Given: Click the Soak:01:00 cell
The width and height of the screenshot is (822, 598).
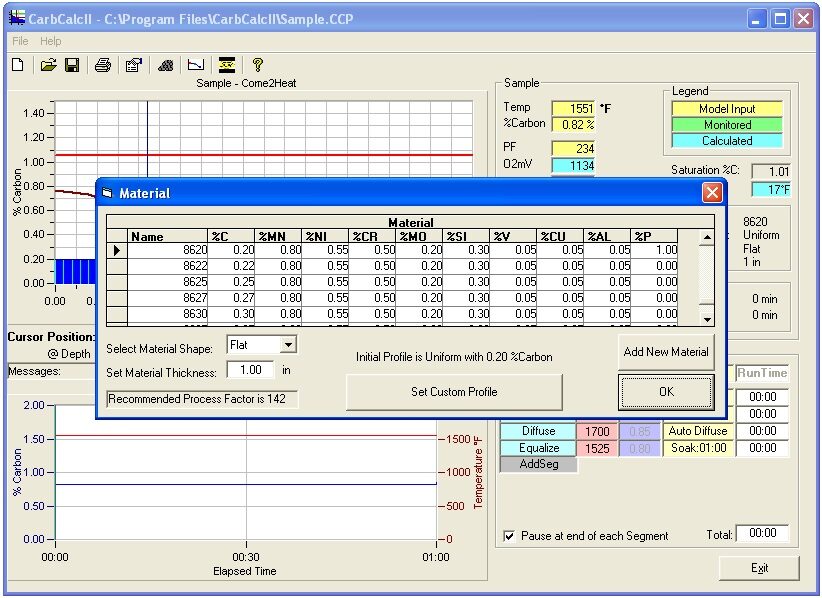Looking at the screenshot, I should [x=698, y=448].
